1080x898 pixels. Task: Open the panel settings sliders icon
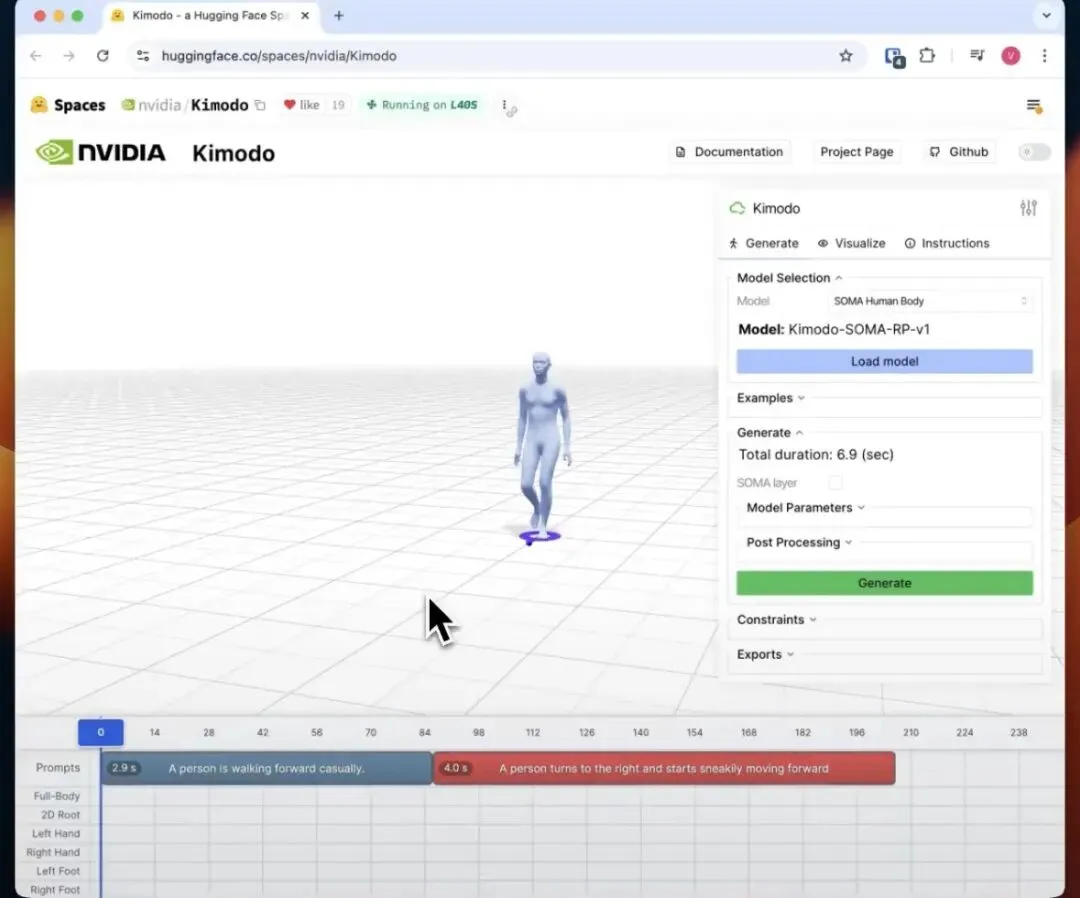point(1028,208)
